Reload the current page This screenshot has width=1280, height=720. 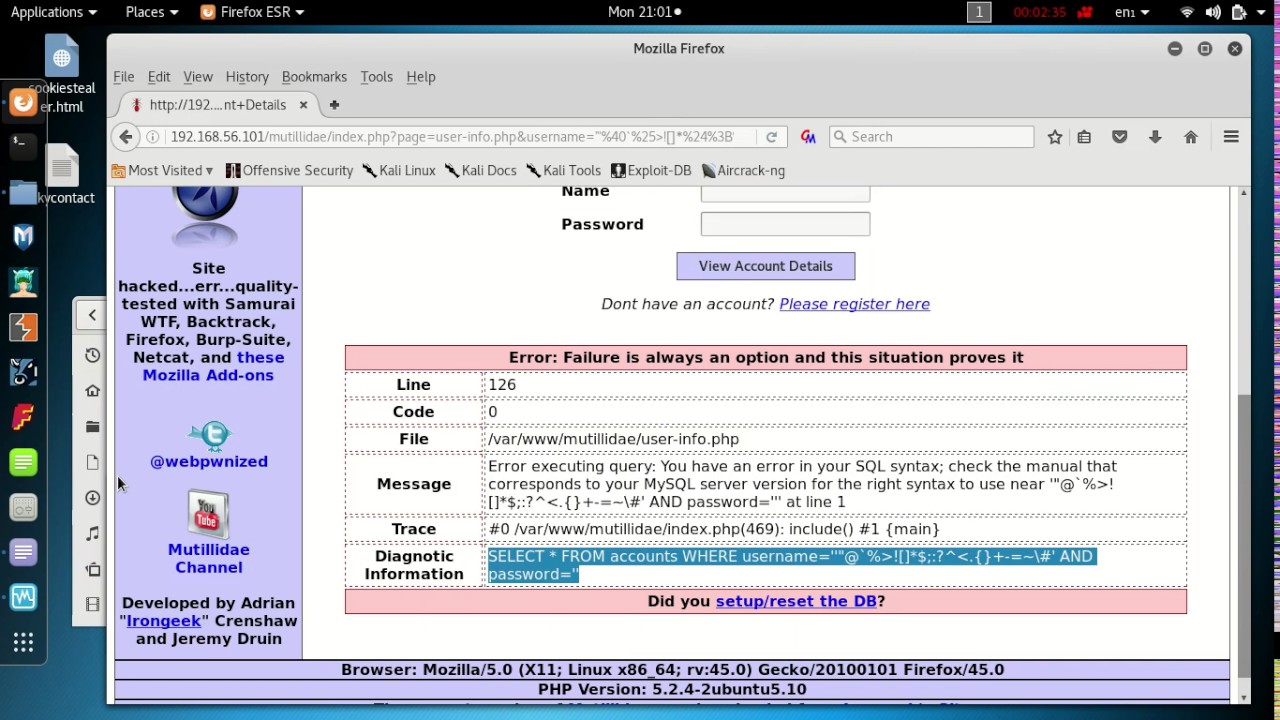tap(771, 137)
